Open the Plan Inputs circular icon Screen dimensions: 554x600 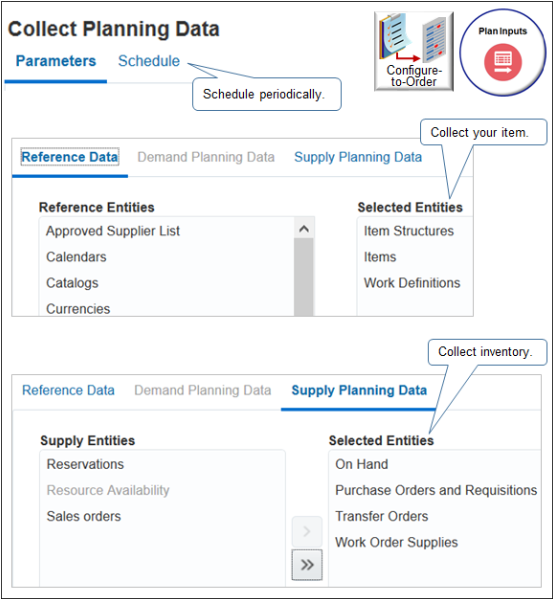[503, 52]
